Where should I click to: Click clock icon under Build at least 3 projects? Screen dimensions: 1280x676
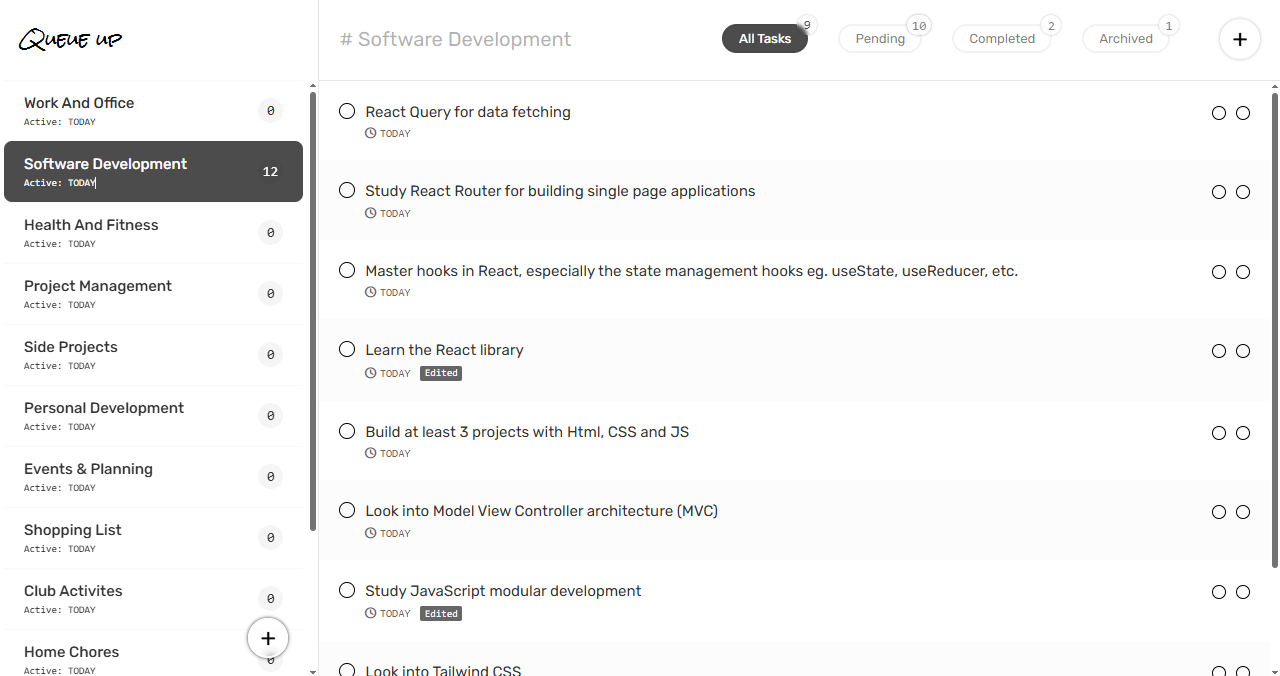[x=371, y=453]
